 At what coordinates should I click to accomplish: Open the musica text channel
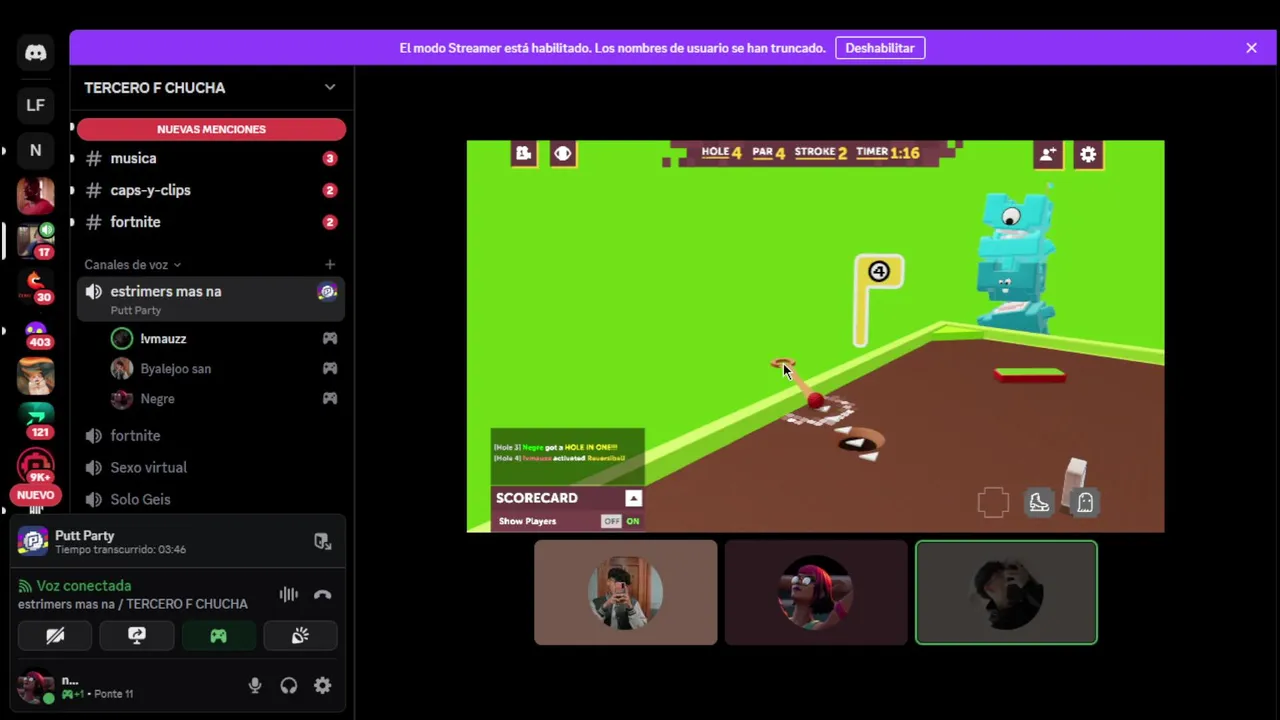click(x=211, y=158)
